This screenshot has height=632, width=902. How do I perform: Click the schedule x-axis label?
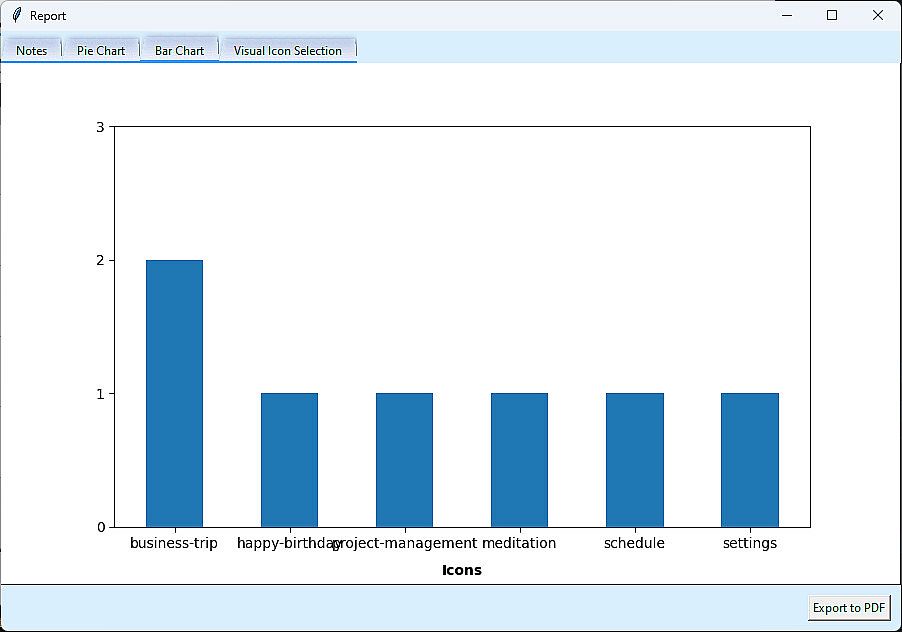coord(634,543)
